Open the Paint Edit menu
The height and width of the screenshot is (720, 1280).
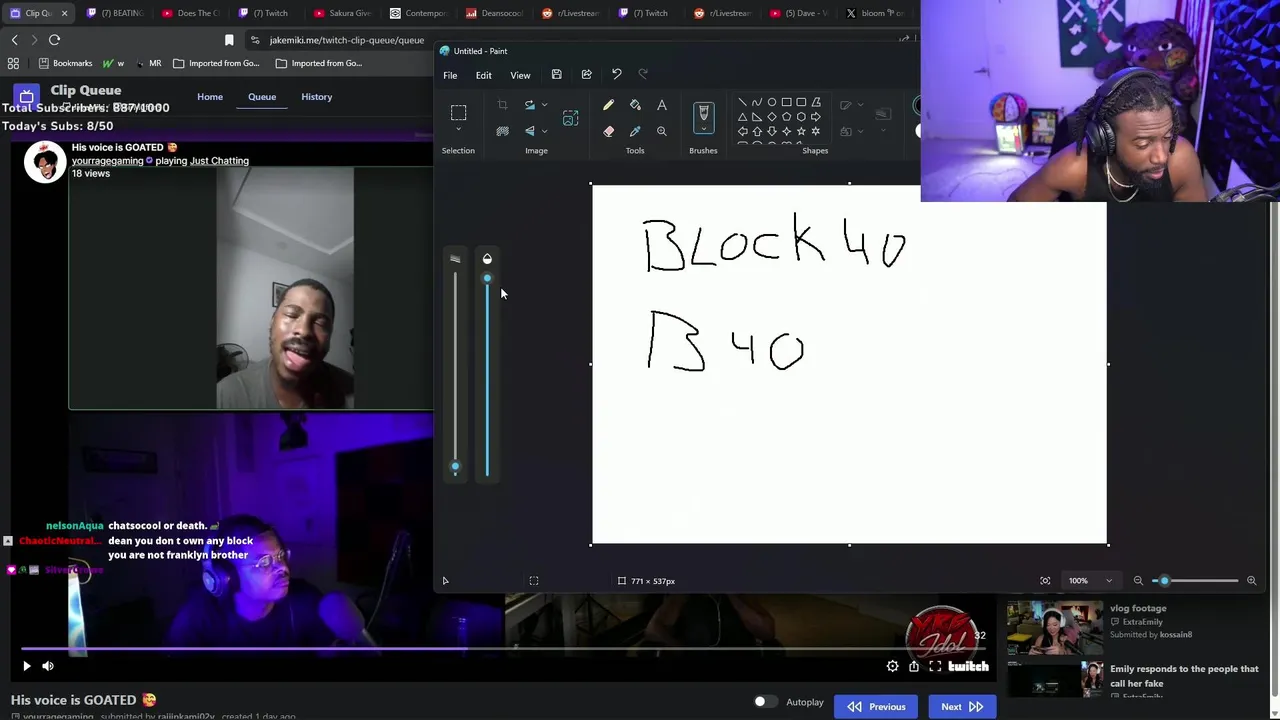[x=483, y=75]
